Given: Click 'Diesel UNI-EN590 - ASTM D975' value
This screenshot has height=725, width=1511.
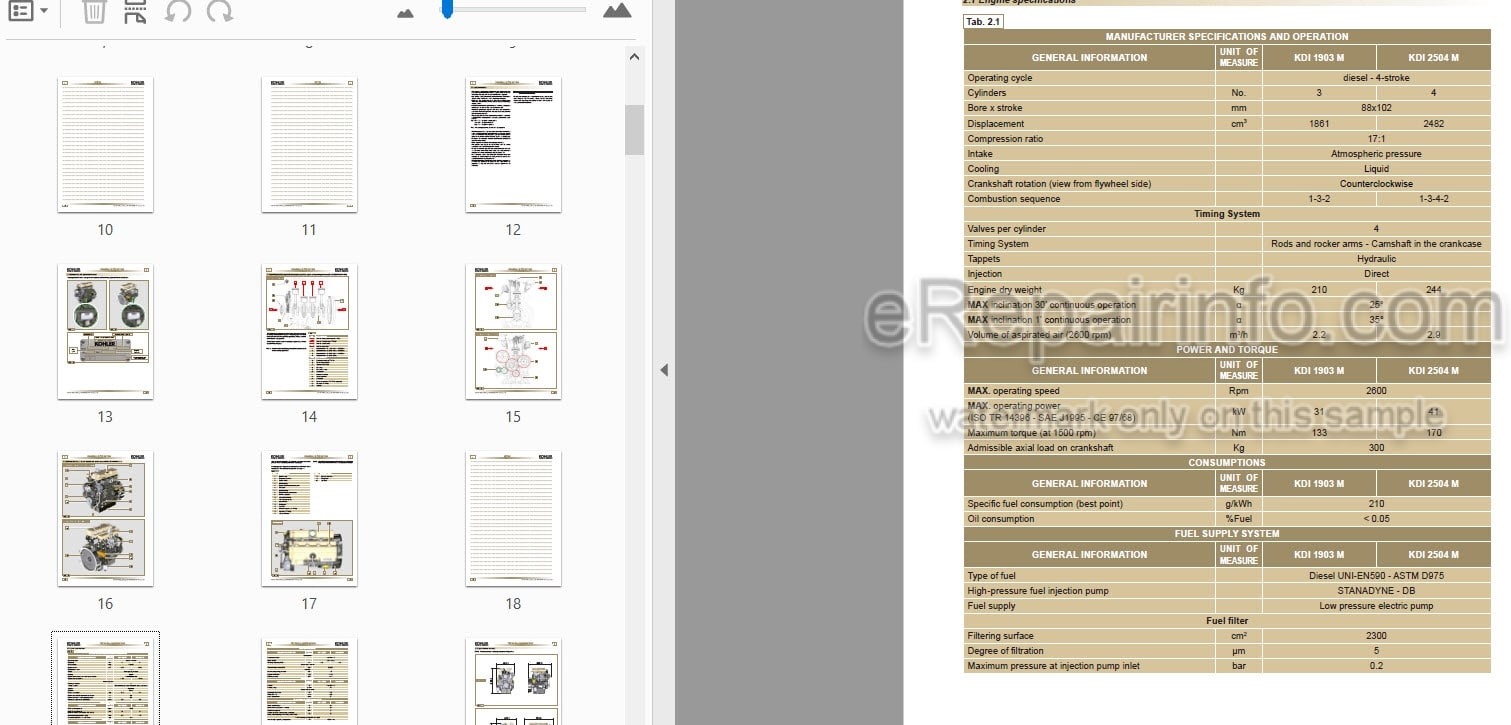Looking at the screenshot, I should click(1376, 576).
